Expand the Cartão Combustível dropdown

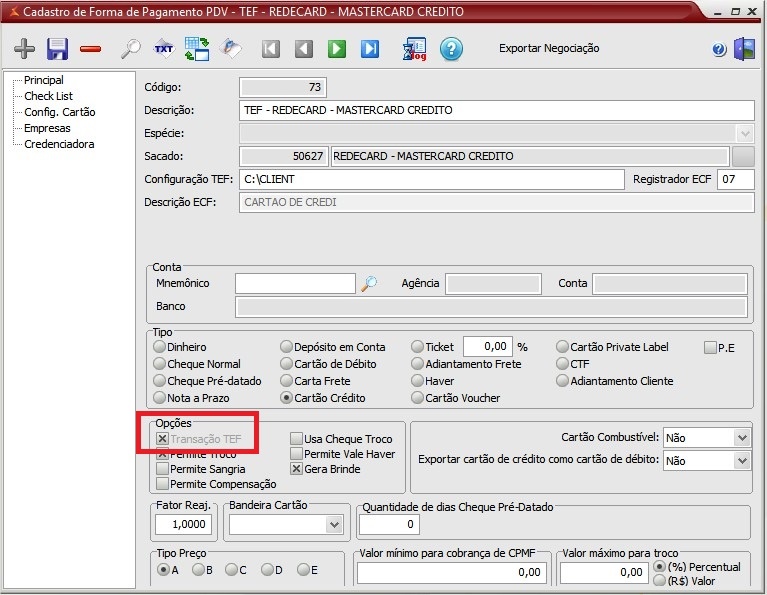pyautogui.click(x=741, y=438)
